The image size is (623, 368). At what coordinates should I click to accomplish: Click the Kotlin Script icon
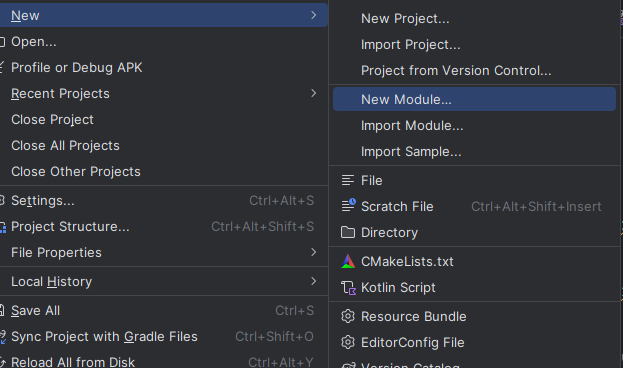pyautogui.click(x=348, y=288)
